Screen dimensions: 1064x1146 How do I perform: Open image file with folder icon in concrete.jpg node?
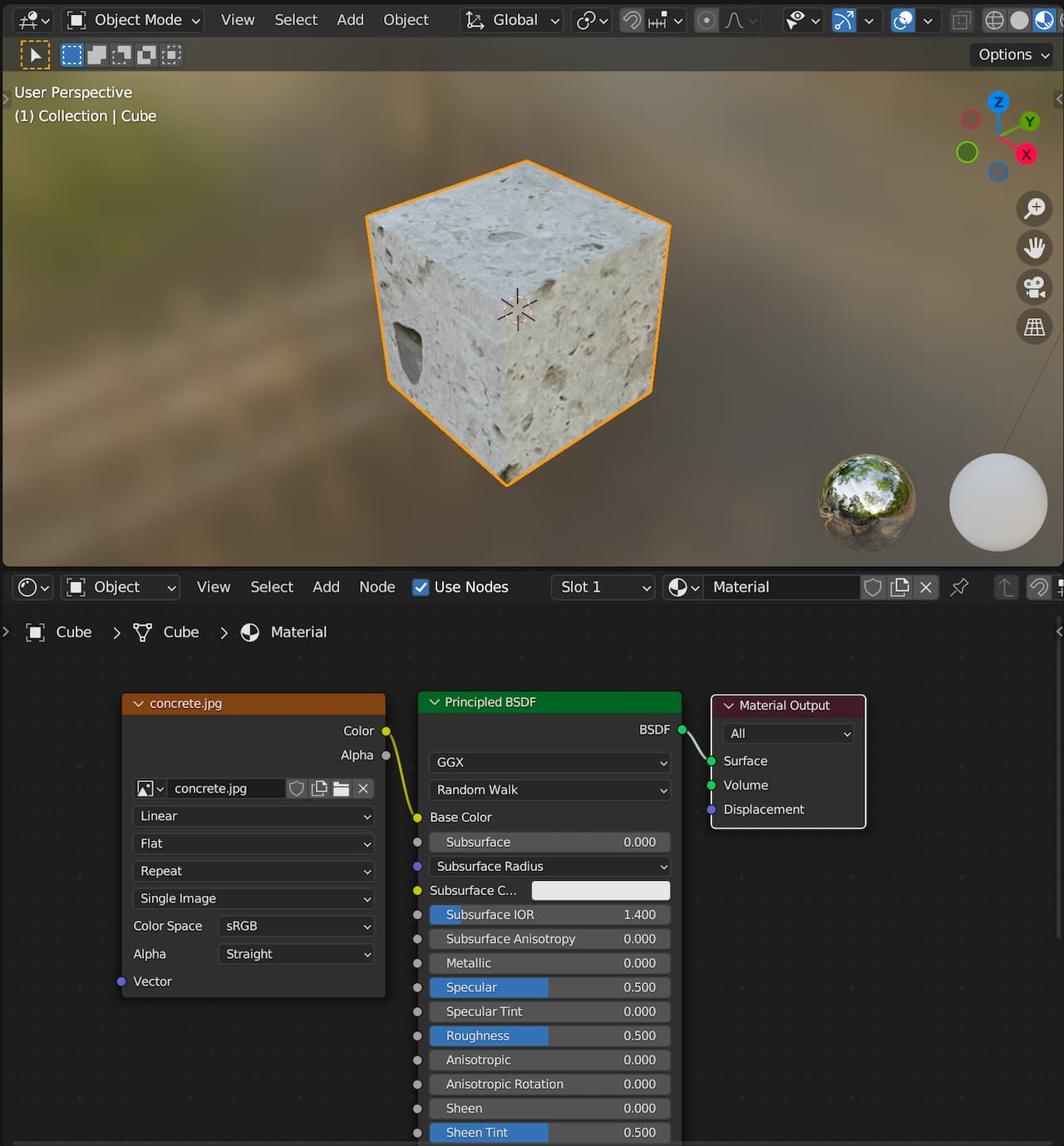341,789
